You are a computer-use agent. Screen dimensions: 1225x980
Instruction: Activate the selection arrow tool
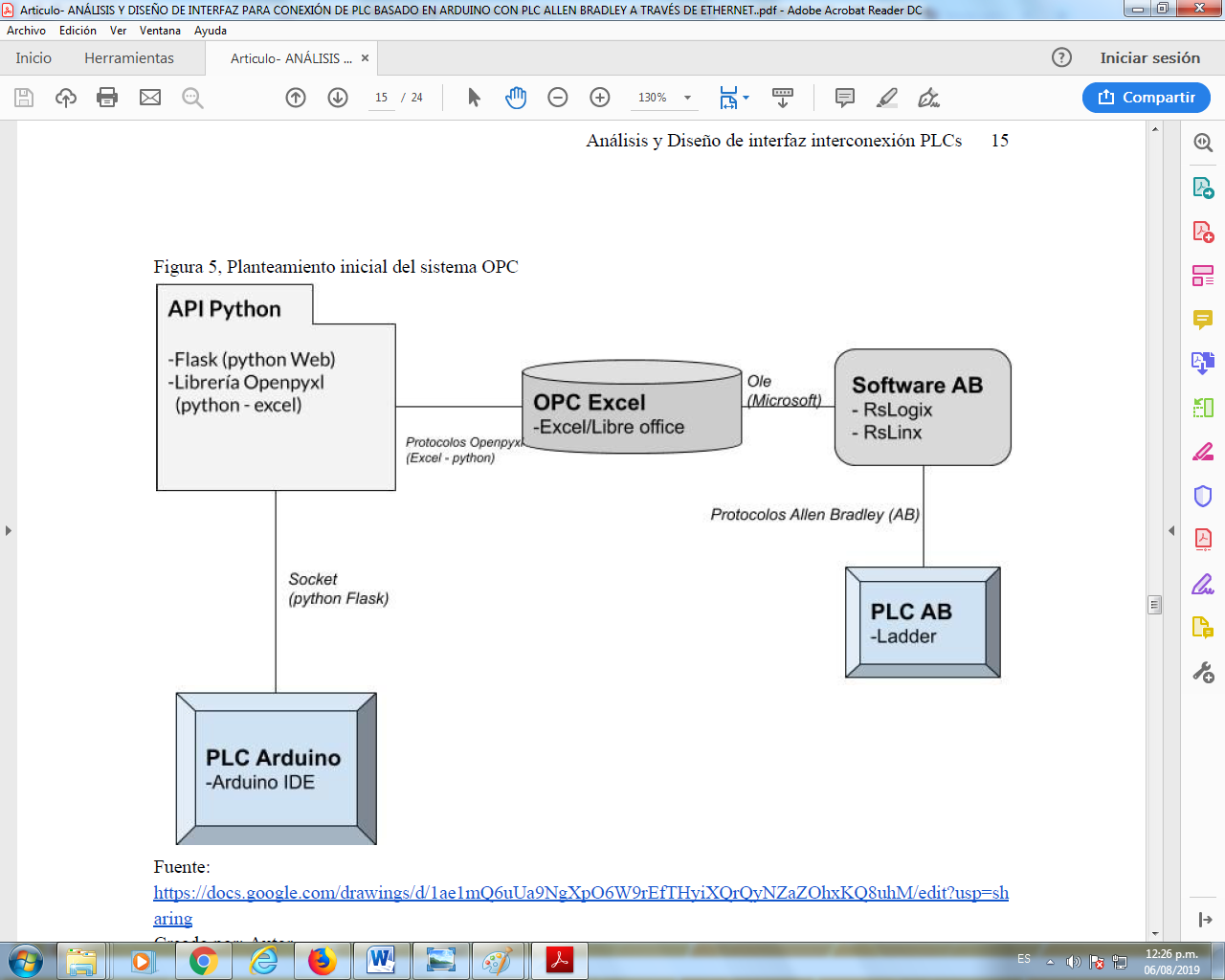coord(474,98)
